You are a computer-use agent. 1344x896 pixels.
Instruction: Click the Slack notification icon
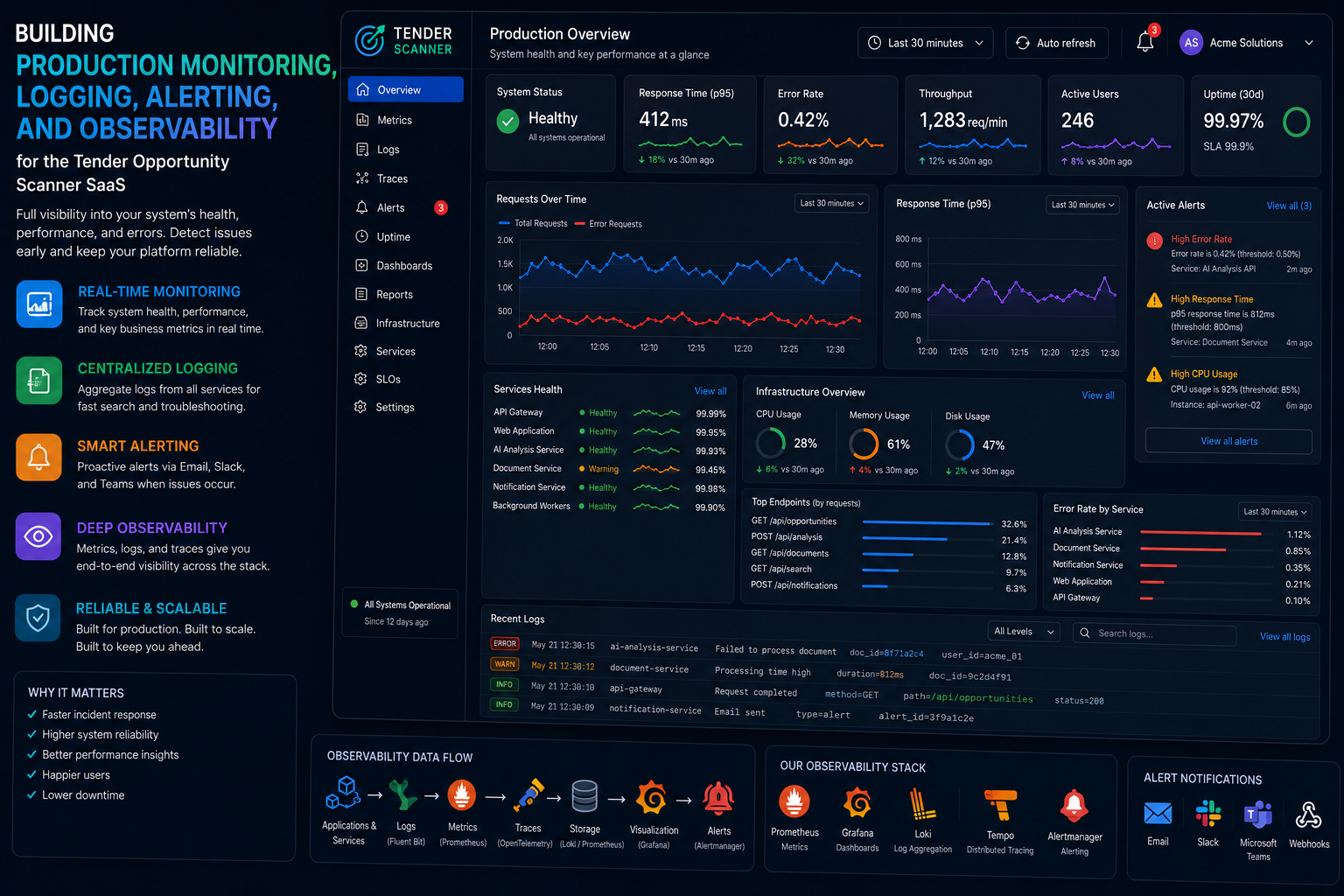coord(1208,814)
